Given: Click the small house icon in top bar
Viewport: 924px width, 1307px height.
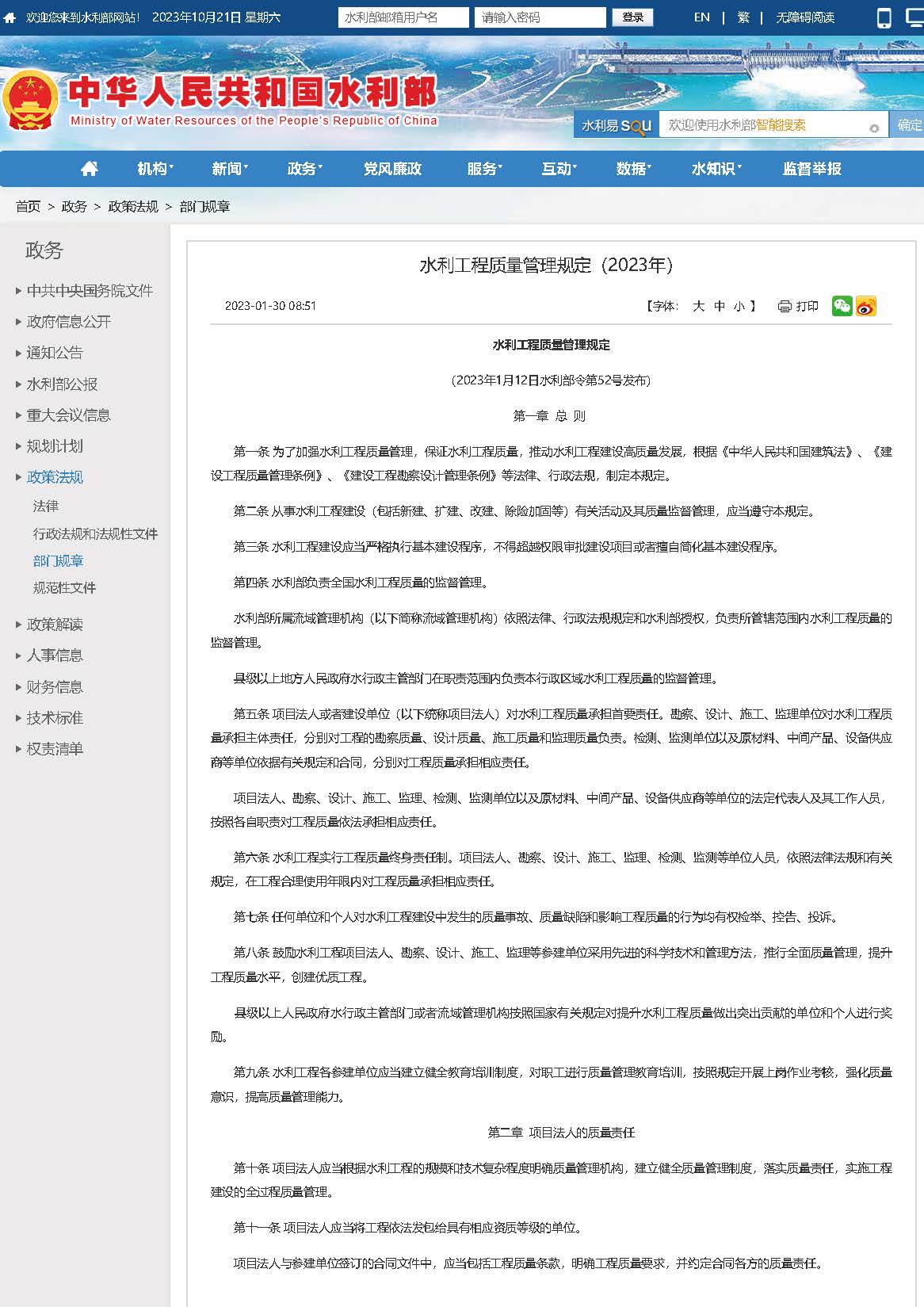Looking at the screenshot, I should click(x=10, y=17).
